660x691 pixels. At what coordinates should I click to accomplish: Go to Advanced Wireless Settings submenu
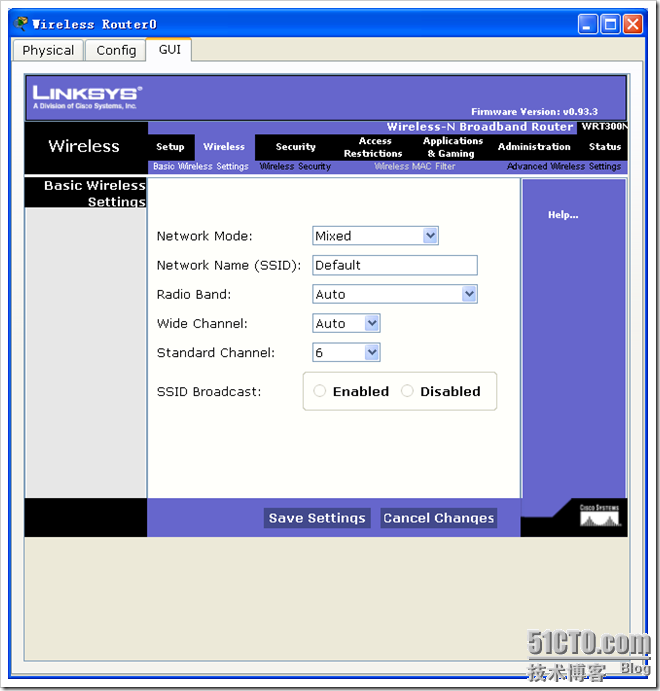click(564, 166)
